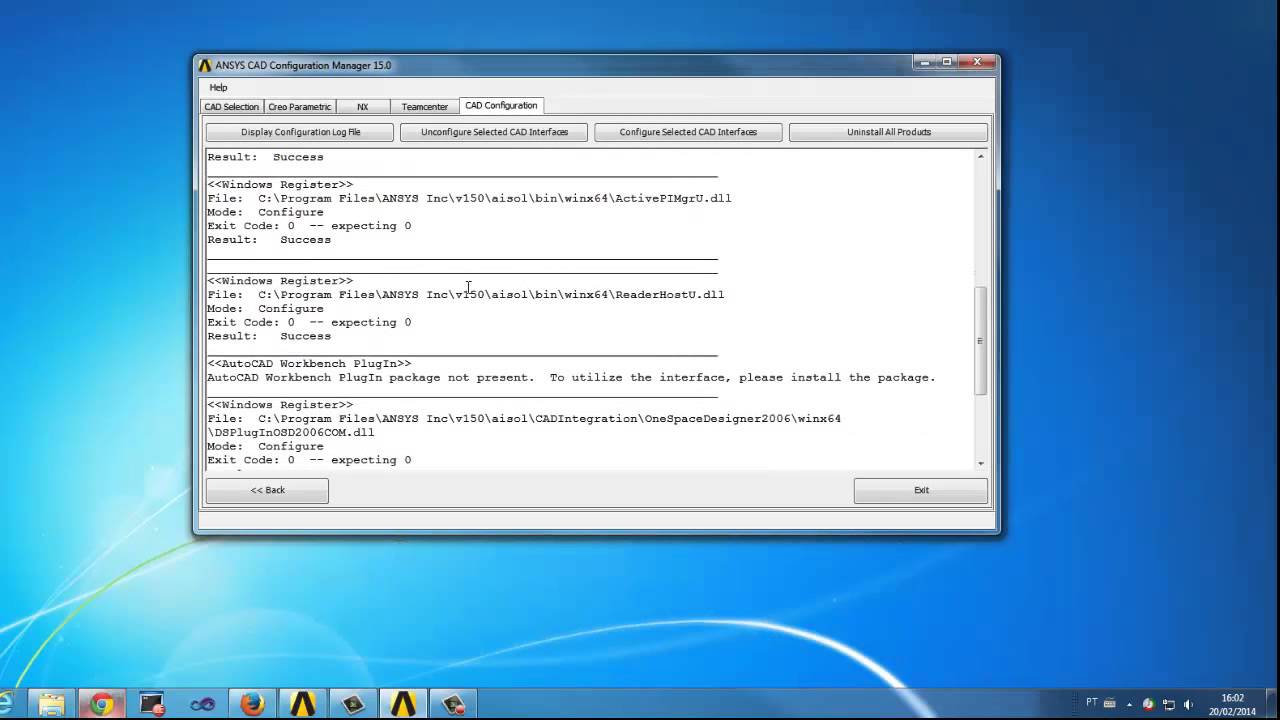
Task: Click the <<AutoCAD Workbench PlugIn>> heading
Action: 309,364
